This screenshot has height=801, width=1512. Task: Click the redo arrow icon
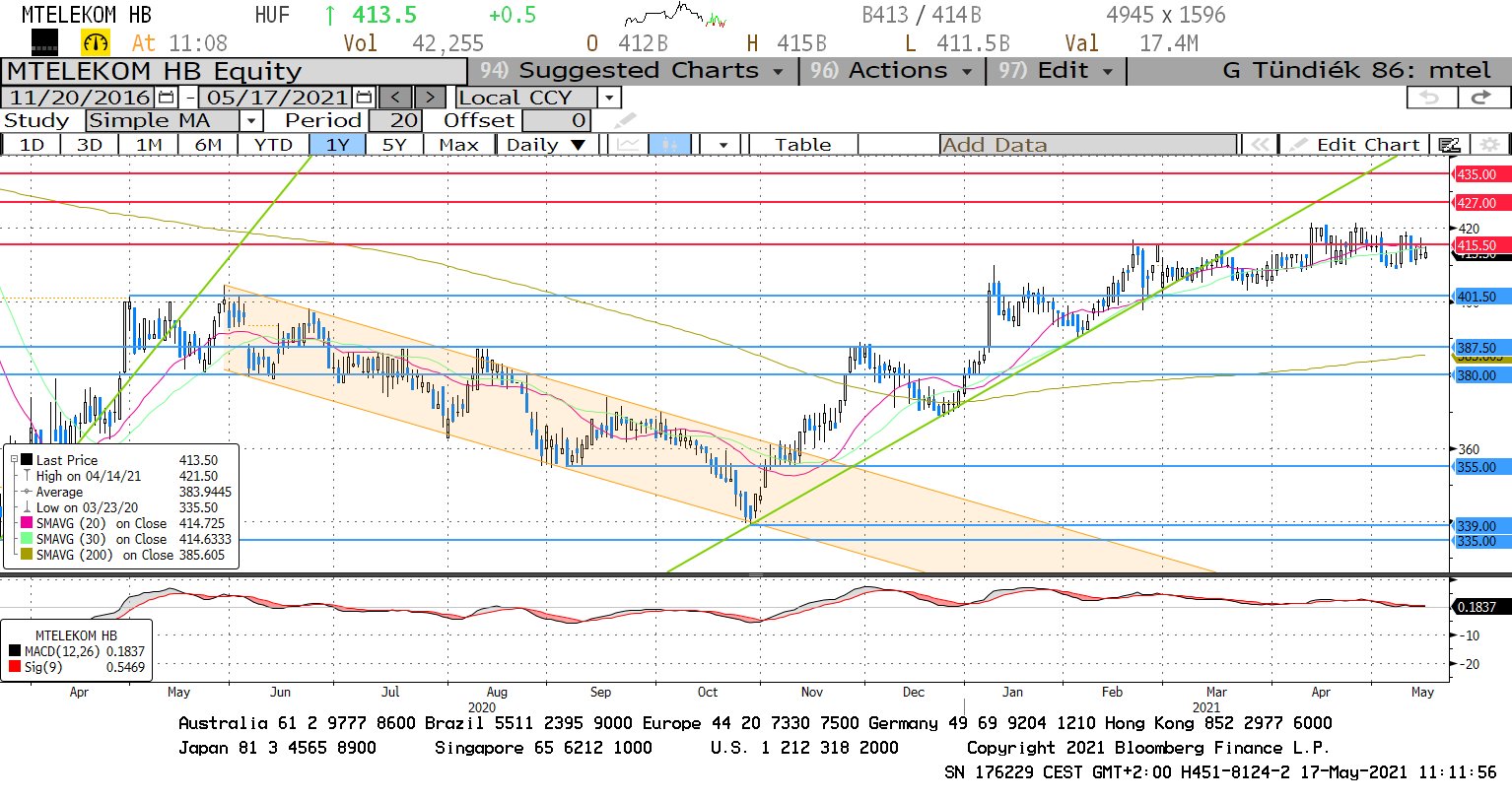(1481, 97)
